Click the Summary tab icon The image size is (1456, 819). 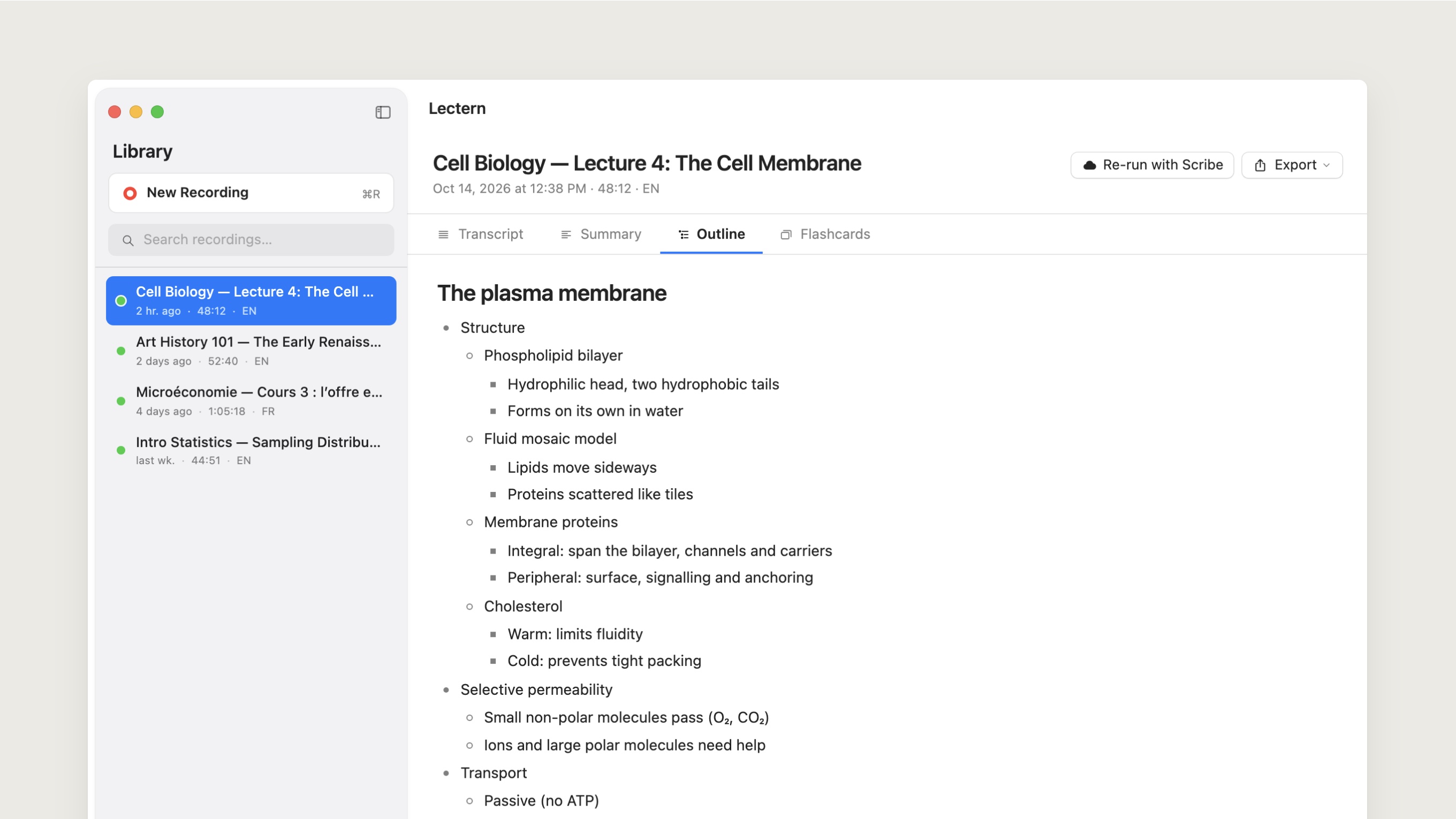(566, 234)
